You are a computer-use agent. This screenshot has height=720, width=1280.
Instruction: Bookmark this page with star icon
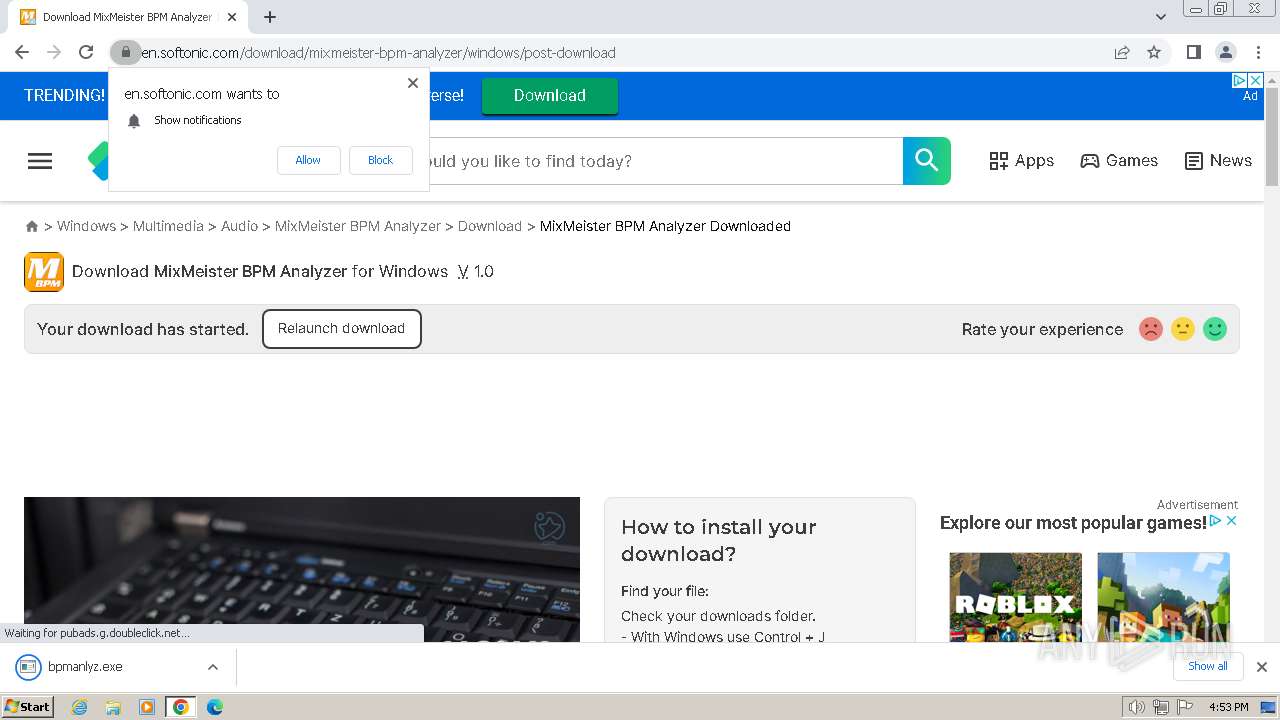point(1154,53)
